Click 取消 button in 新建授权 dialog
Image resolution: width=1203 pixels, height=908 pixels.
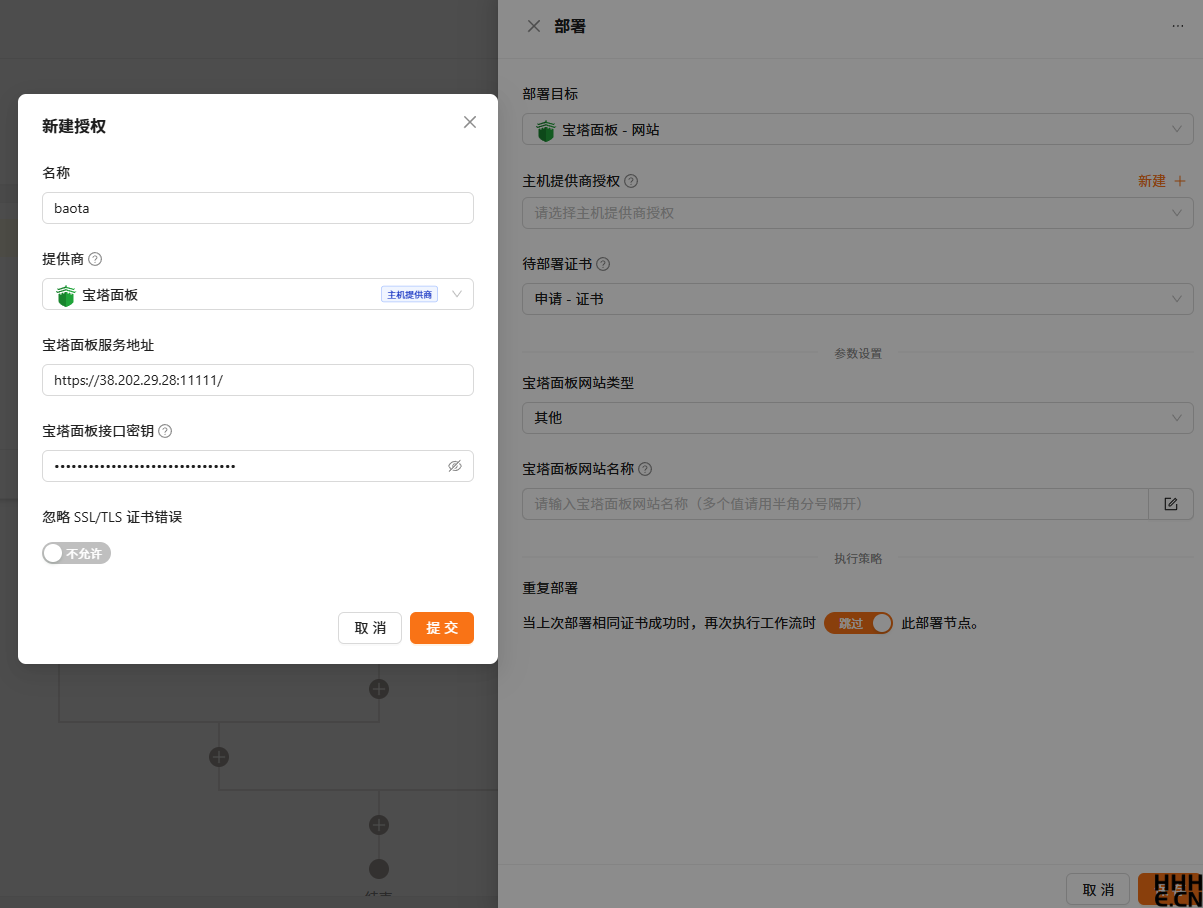(x=370, y=628)
